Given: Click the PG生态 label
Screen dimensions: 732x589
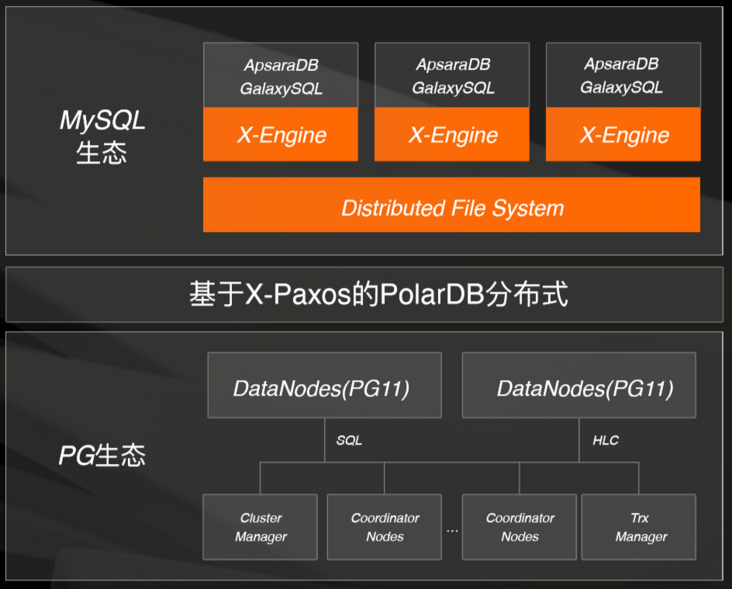Looking at the screenshot, I should point(102,456).
